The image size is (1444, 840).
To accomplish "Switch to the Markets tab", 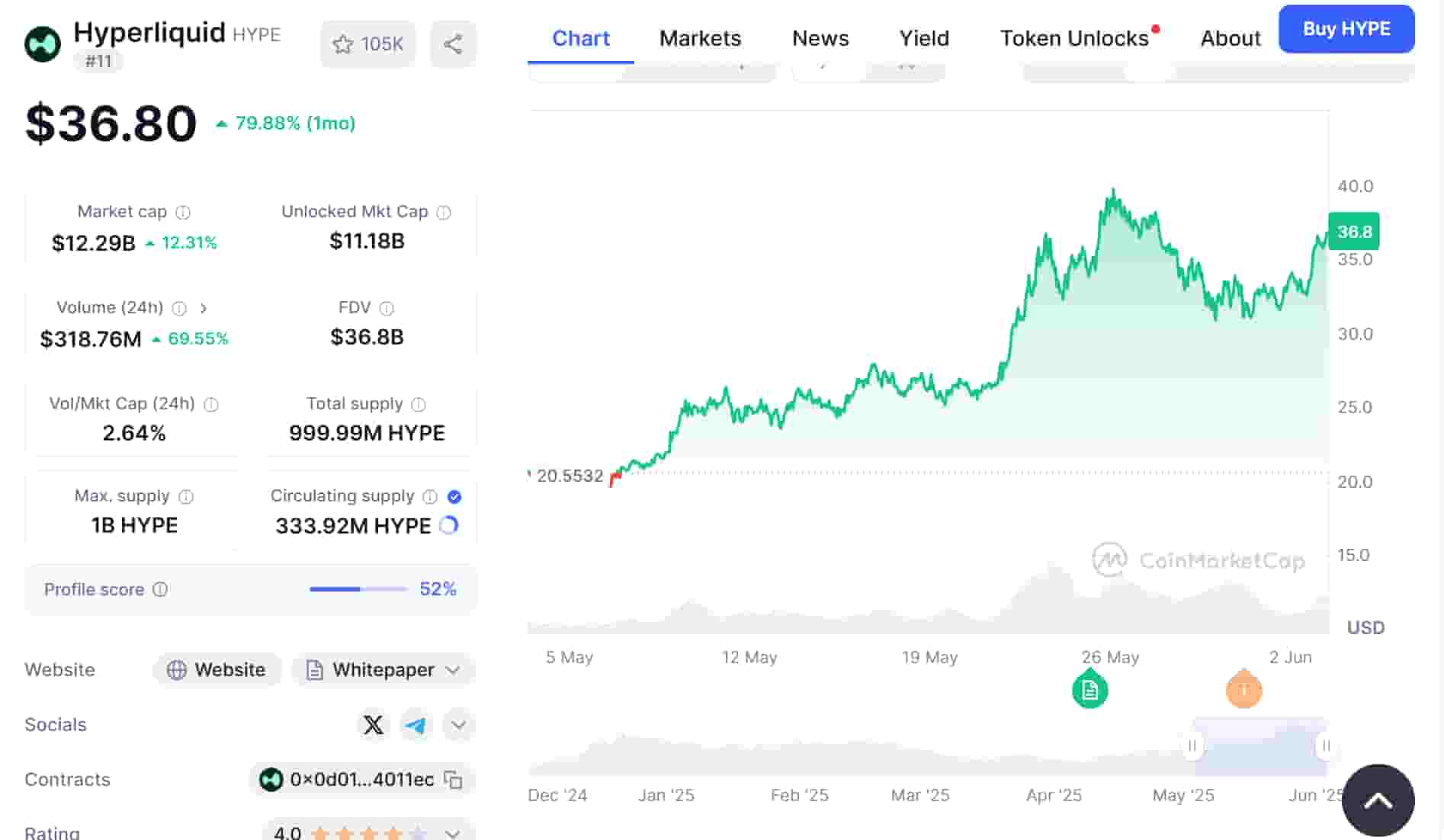I will tap(700, 38).
